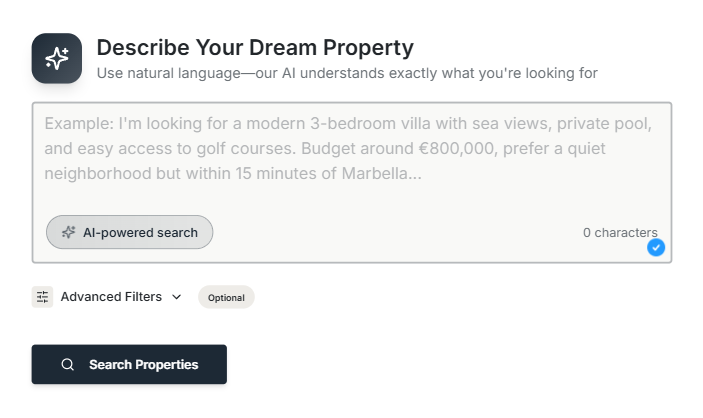Click the 0 characters counter
703x418 pixels.
620,233
